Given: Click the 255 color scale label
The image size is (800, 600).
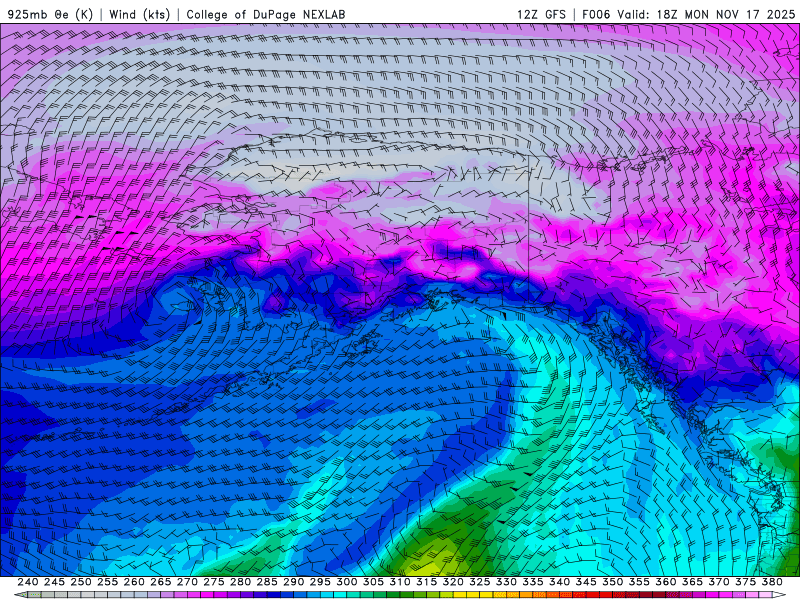Looking at the screenshot, I should 107,582.
